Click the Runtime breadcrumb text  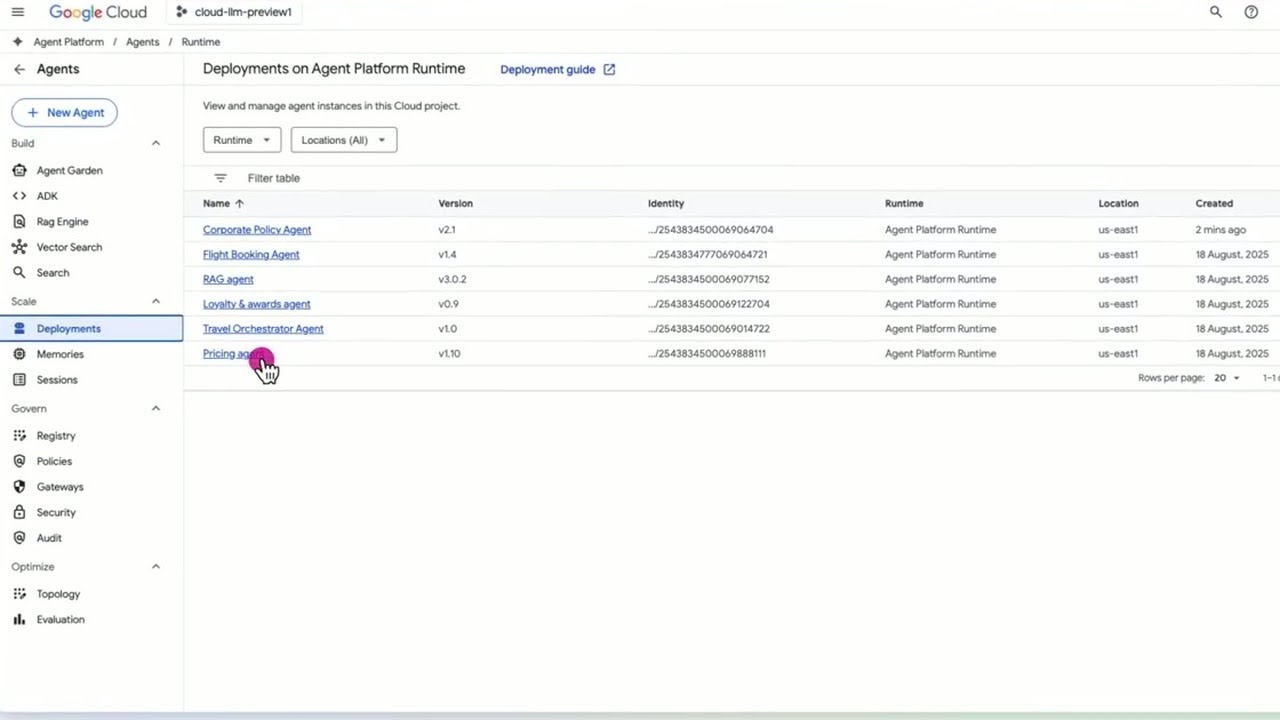point(201,42)
